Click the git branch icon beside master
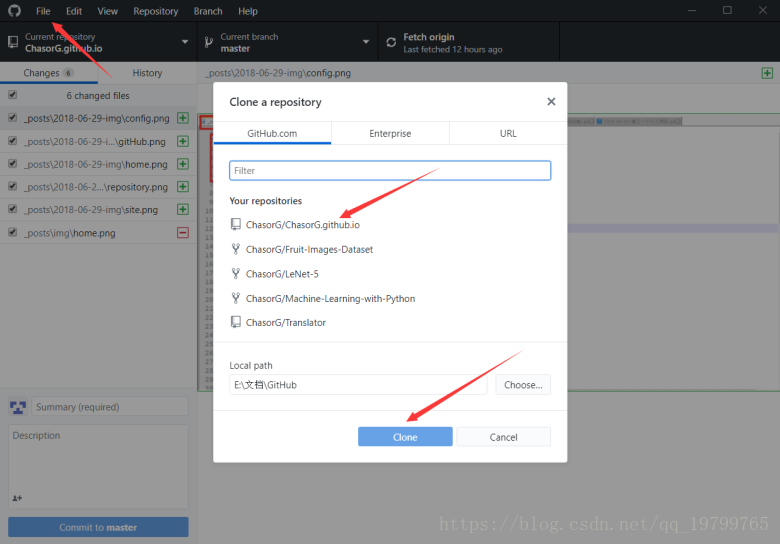The width and height of the screenshot is (780, 544). (209, 42)
